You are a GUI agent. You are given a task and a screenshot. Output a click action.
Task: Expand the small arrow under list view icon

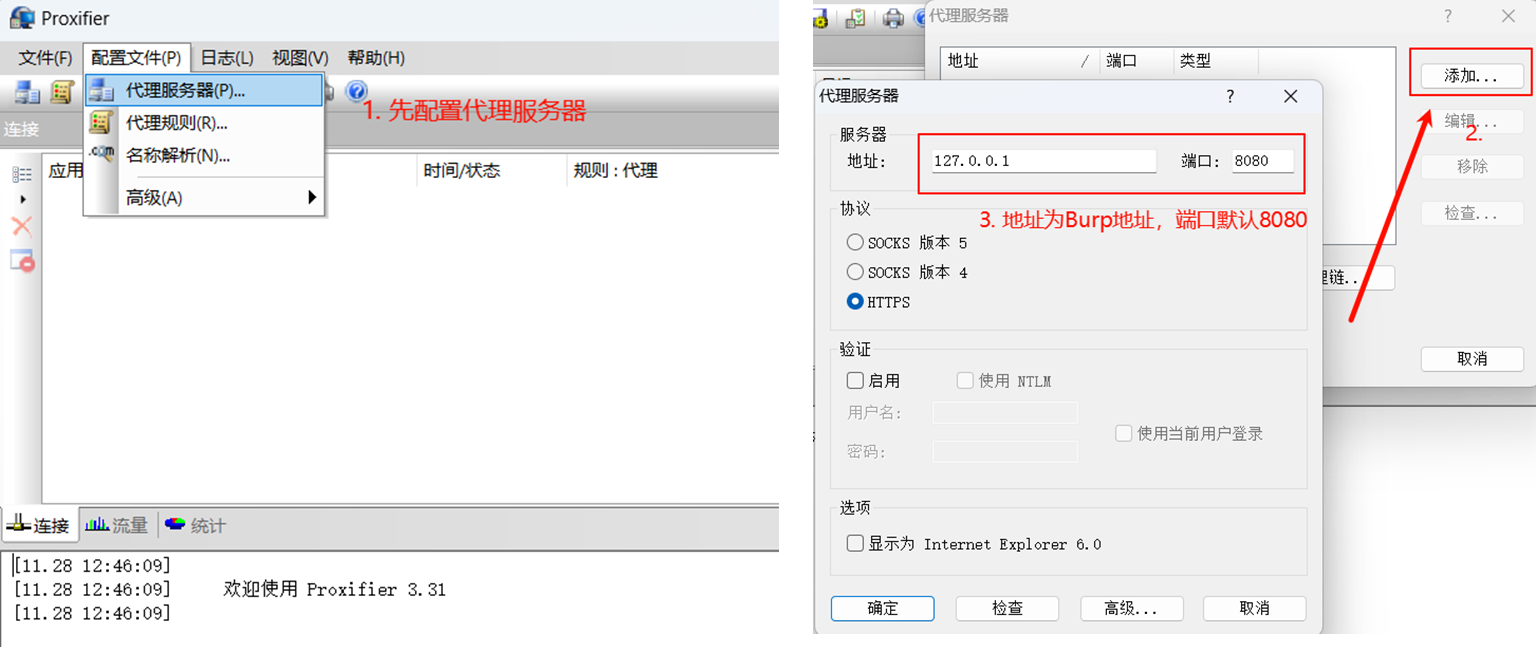(23, 199)
